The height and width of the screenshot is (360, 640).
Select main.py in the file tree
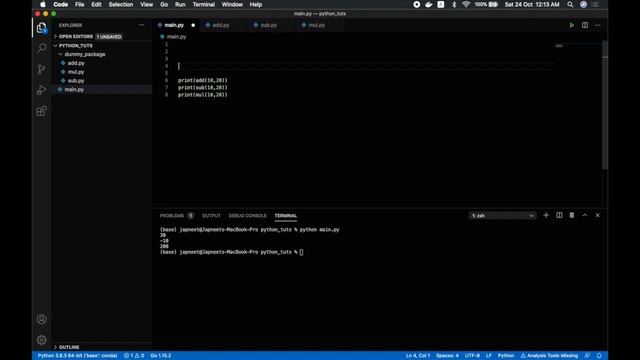(x=74, y=89)
